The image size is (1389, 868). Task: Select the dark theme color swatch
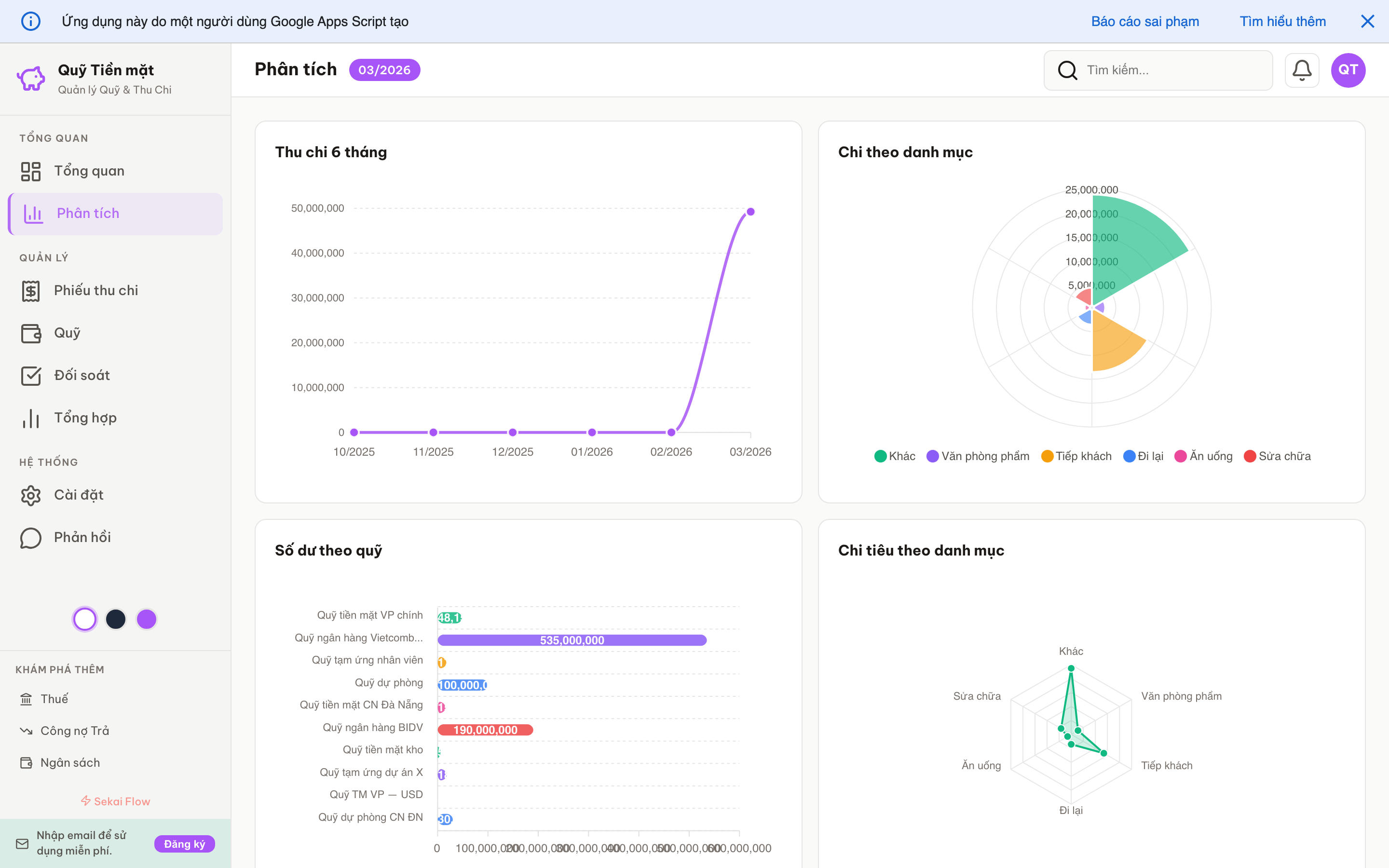(116, 619)
